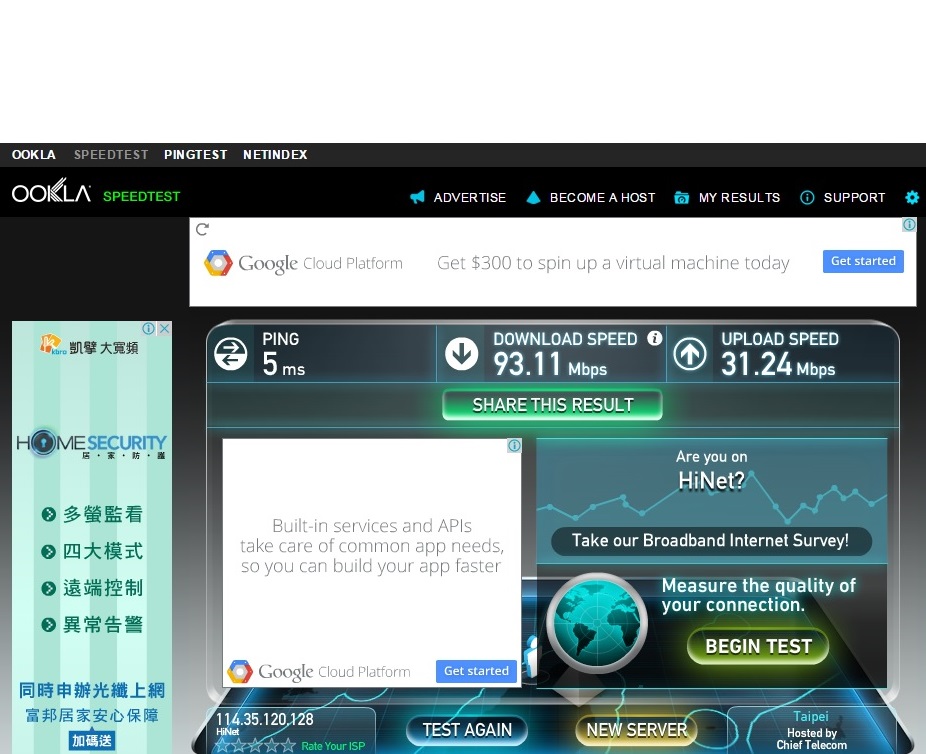Rate your ISP with the star icons
926x754 pixels.
pos(255,746)
